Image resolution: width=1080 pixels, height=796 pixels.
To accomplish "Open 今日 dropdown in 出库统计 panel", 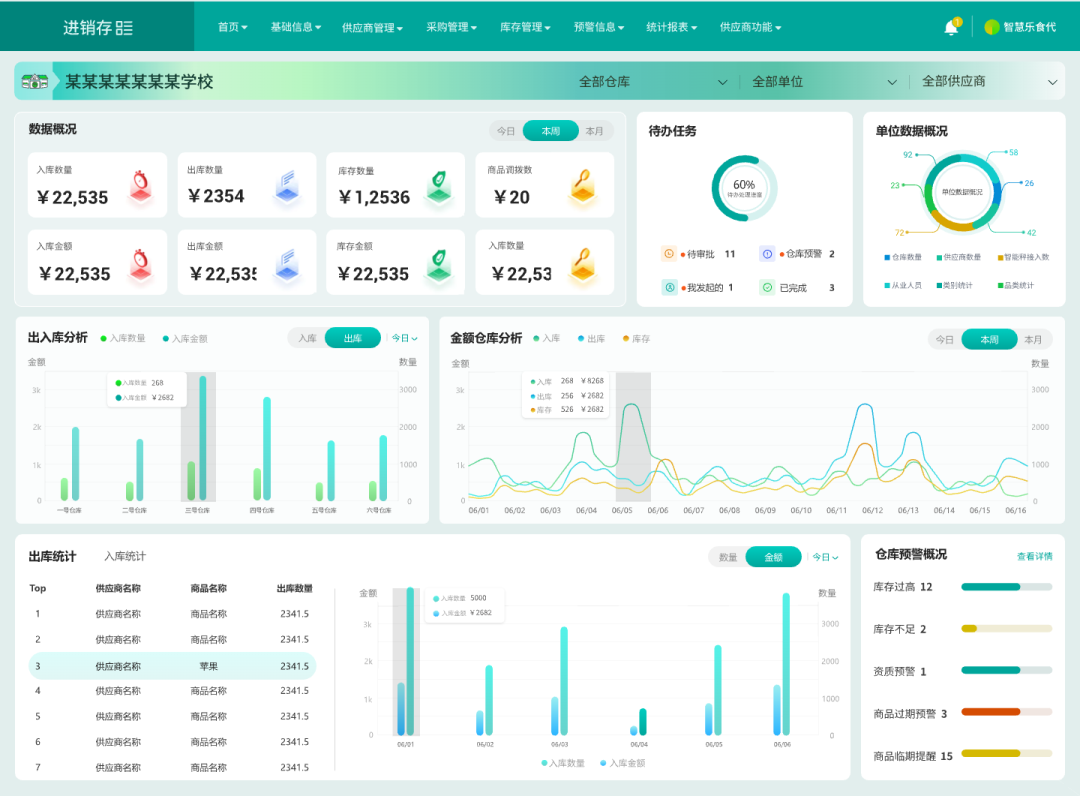I will tap(825, 557).
